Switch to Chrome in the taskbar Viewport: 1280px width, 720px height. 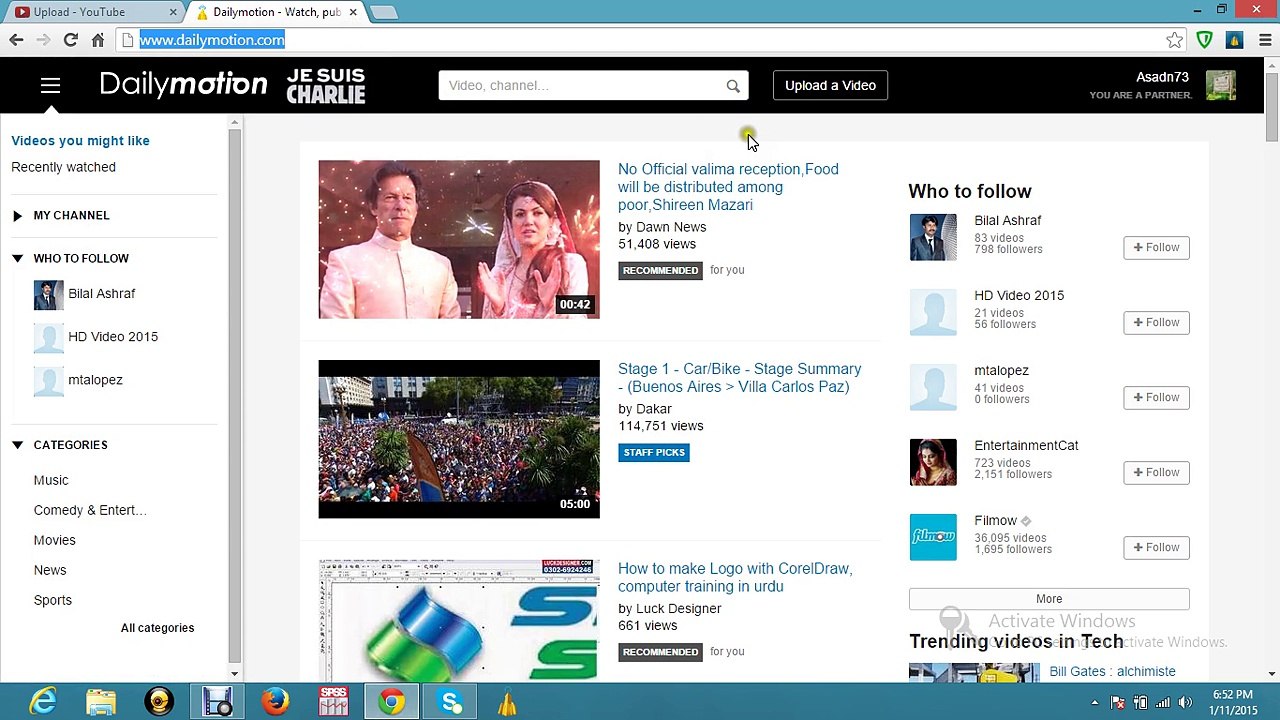[391, 702]
